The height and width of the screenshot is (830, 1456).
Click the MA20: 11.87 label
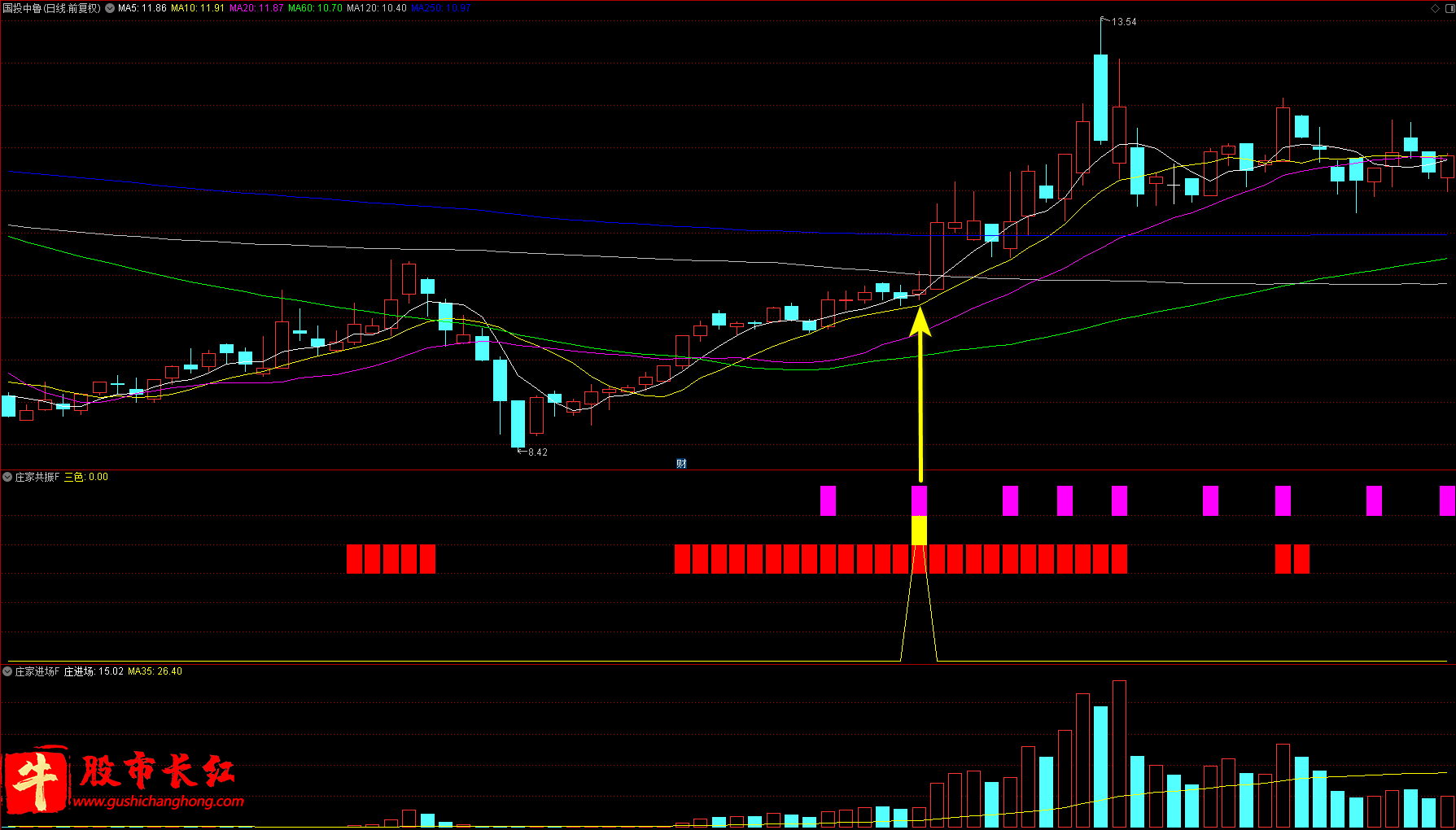point(256,8)
